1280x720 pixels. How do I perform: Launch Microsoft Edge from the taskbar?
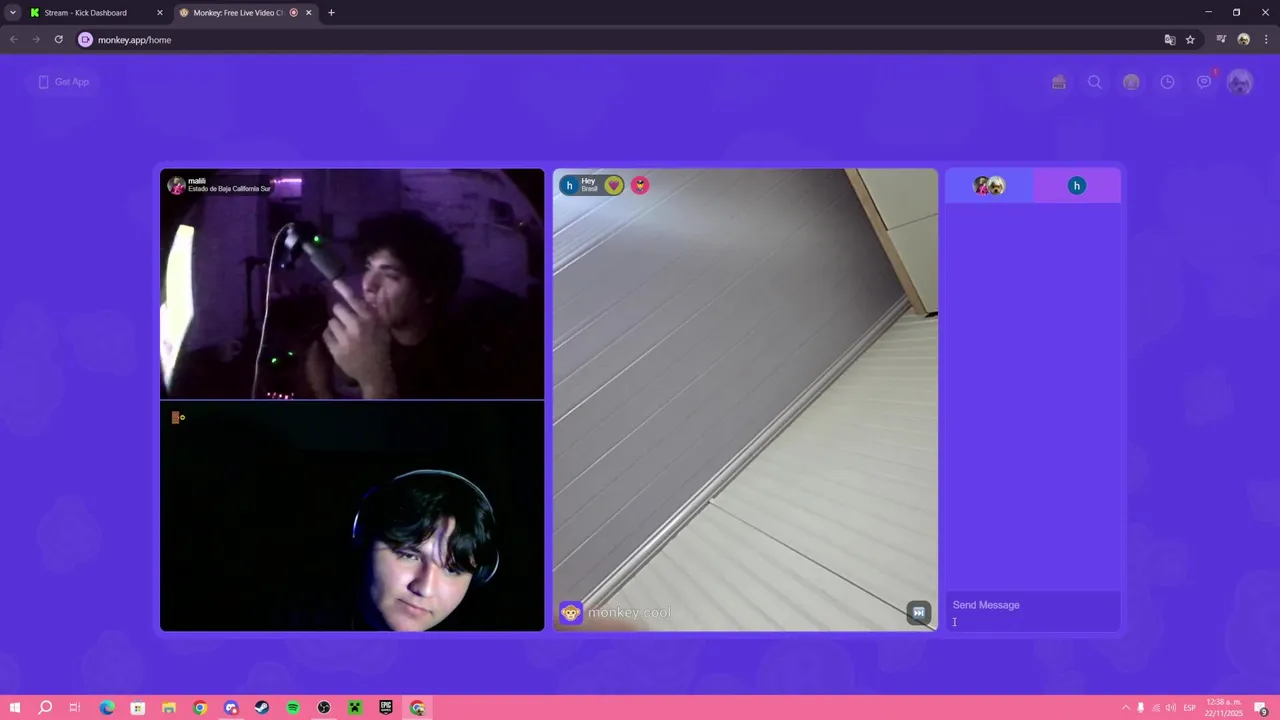click(107, 708)
